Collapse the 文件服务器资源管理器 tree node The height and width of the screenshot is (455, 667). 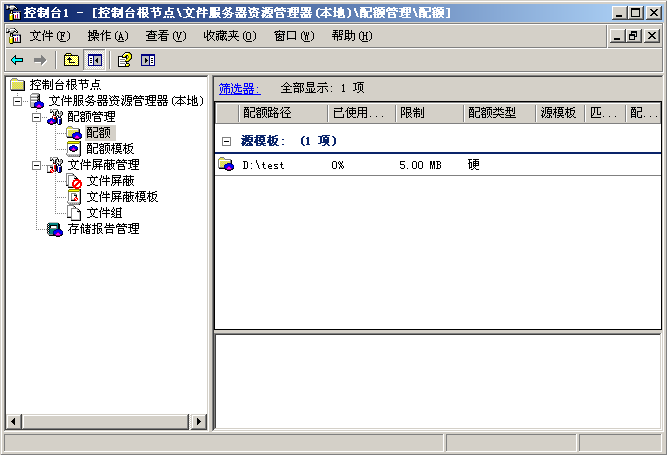[17, 101]
